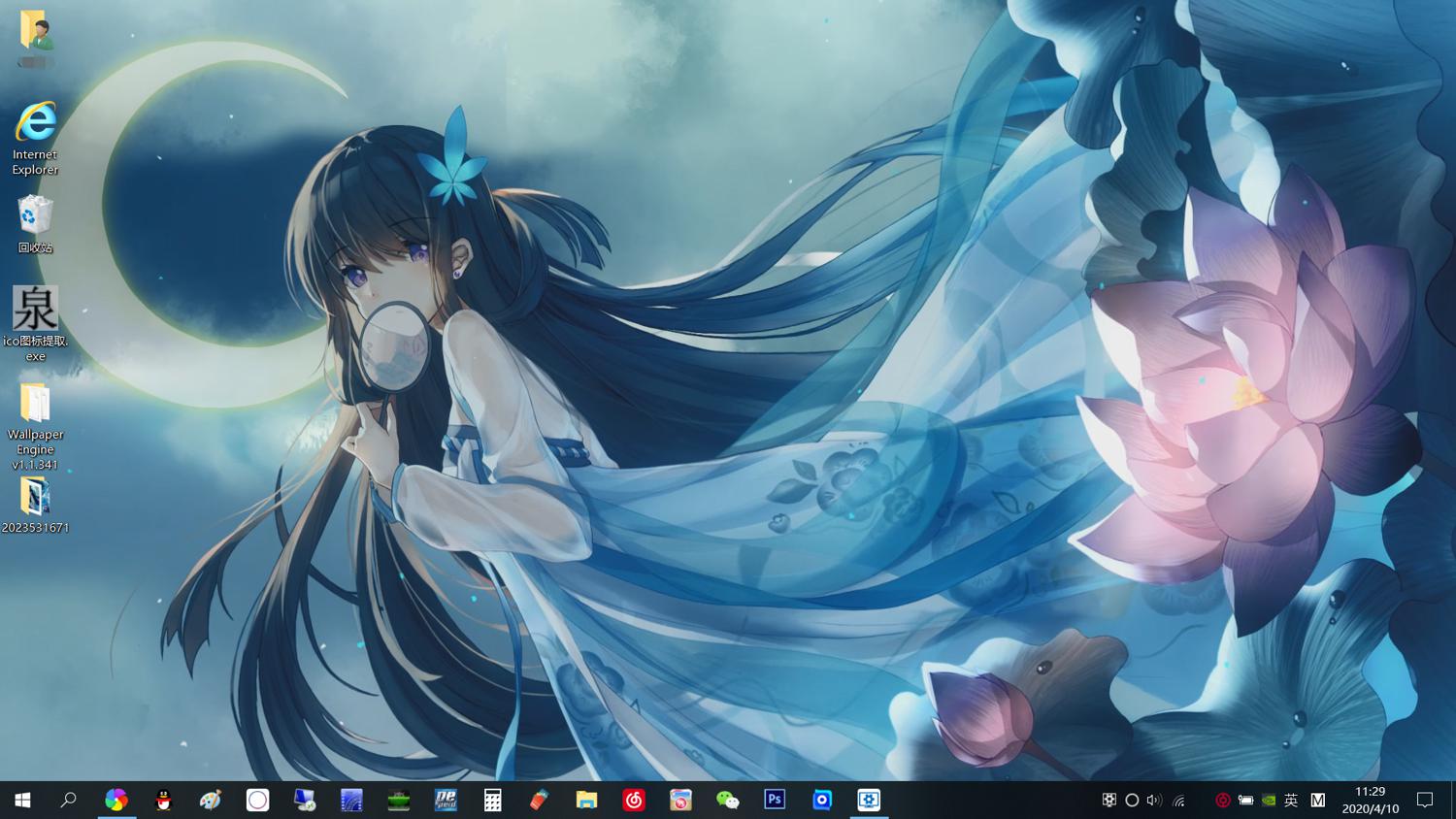The width and height of the screenshot is (1456, 819).
Task: Open WeChat from the taskbar
Action: (x=727, y=800)
